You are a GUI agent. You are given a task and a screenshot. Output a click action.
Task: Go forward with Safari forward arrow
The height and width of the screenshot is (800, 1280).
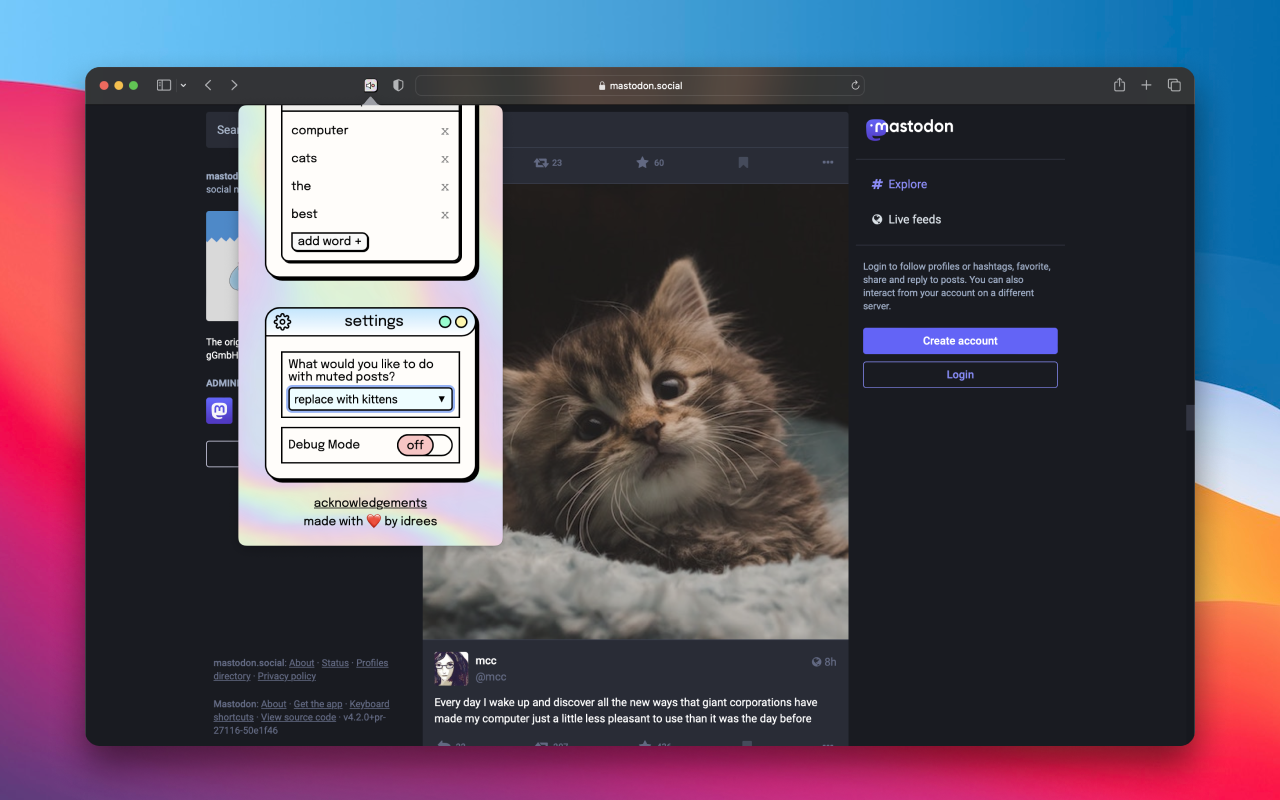pos(234,86)
